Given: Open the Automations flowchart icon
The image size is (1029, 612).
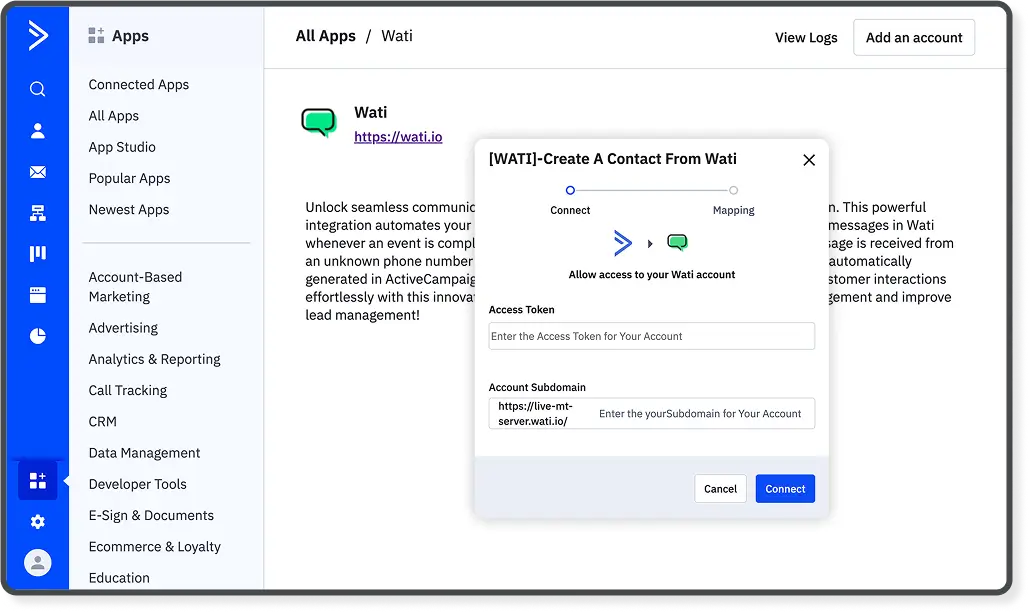Looking at the screenshot, I should coord(37,213).
